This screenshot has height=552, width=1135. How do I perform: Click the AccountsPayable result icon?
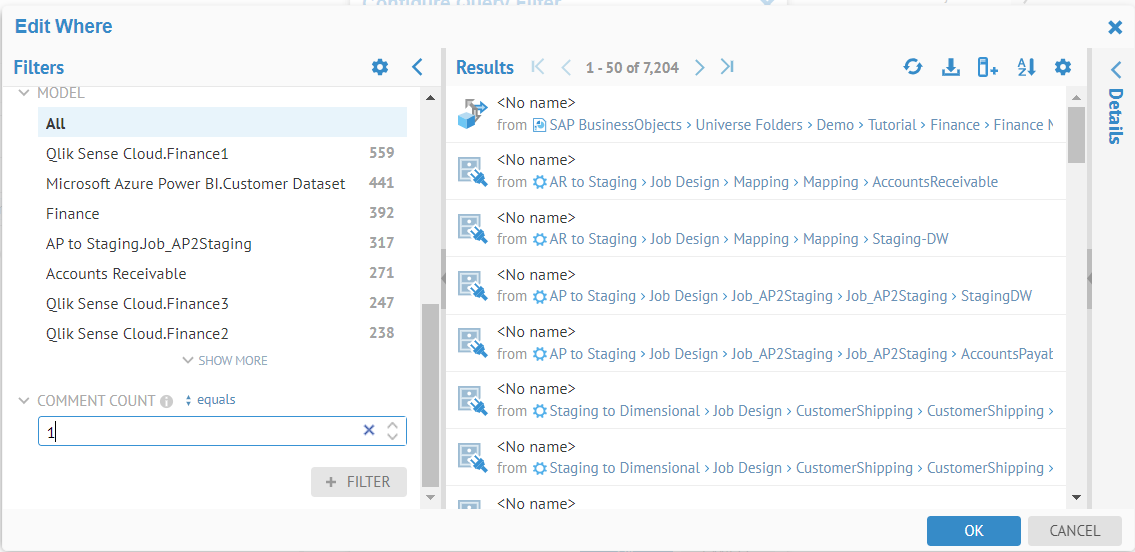tap(472, 342)
